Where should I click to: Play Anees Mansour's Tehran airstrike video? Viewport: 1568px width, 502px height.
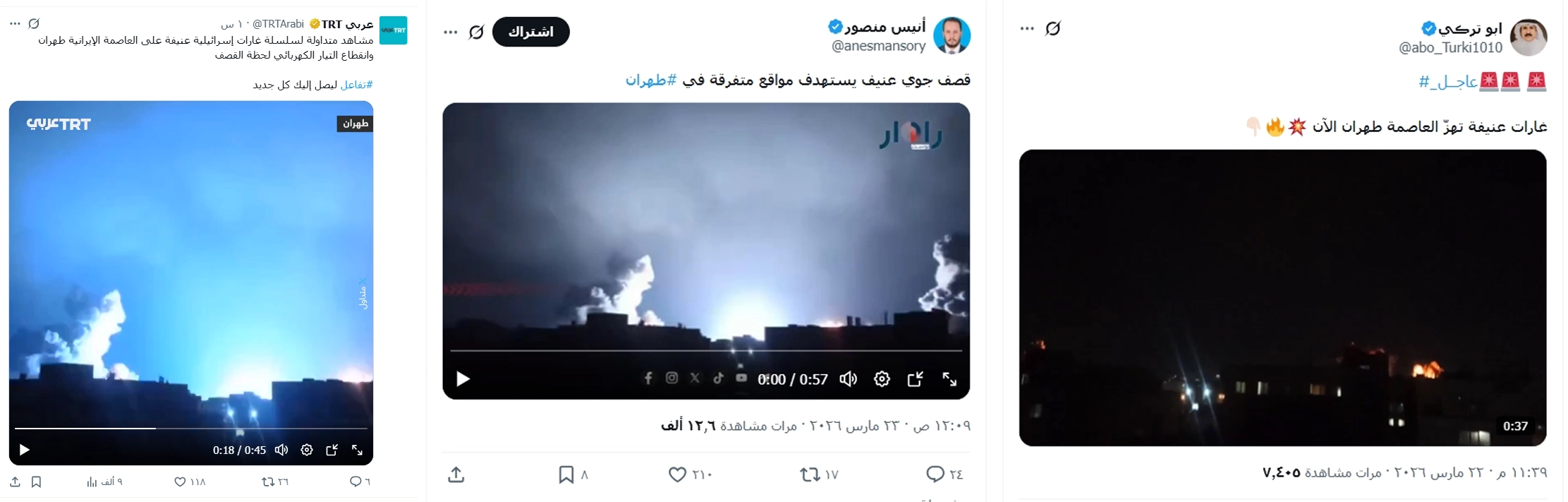coord(463,379)
